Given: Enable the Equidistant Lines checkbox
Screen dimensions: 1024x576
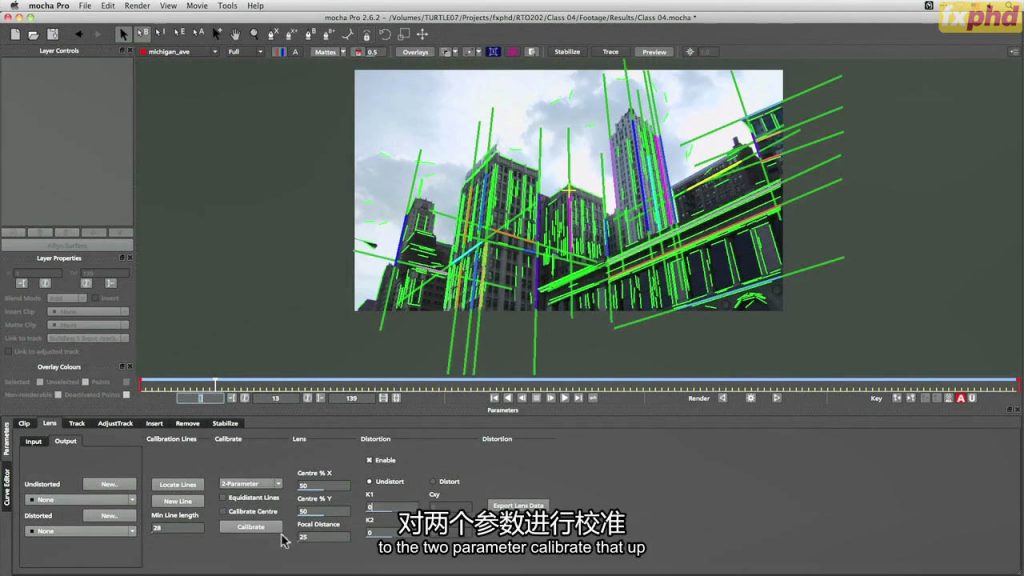Looking at the screenshot, I should click(222, 497).
